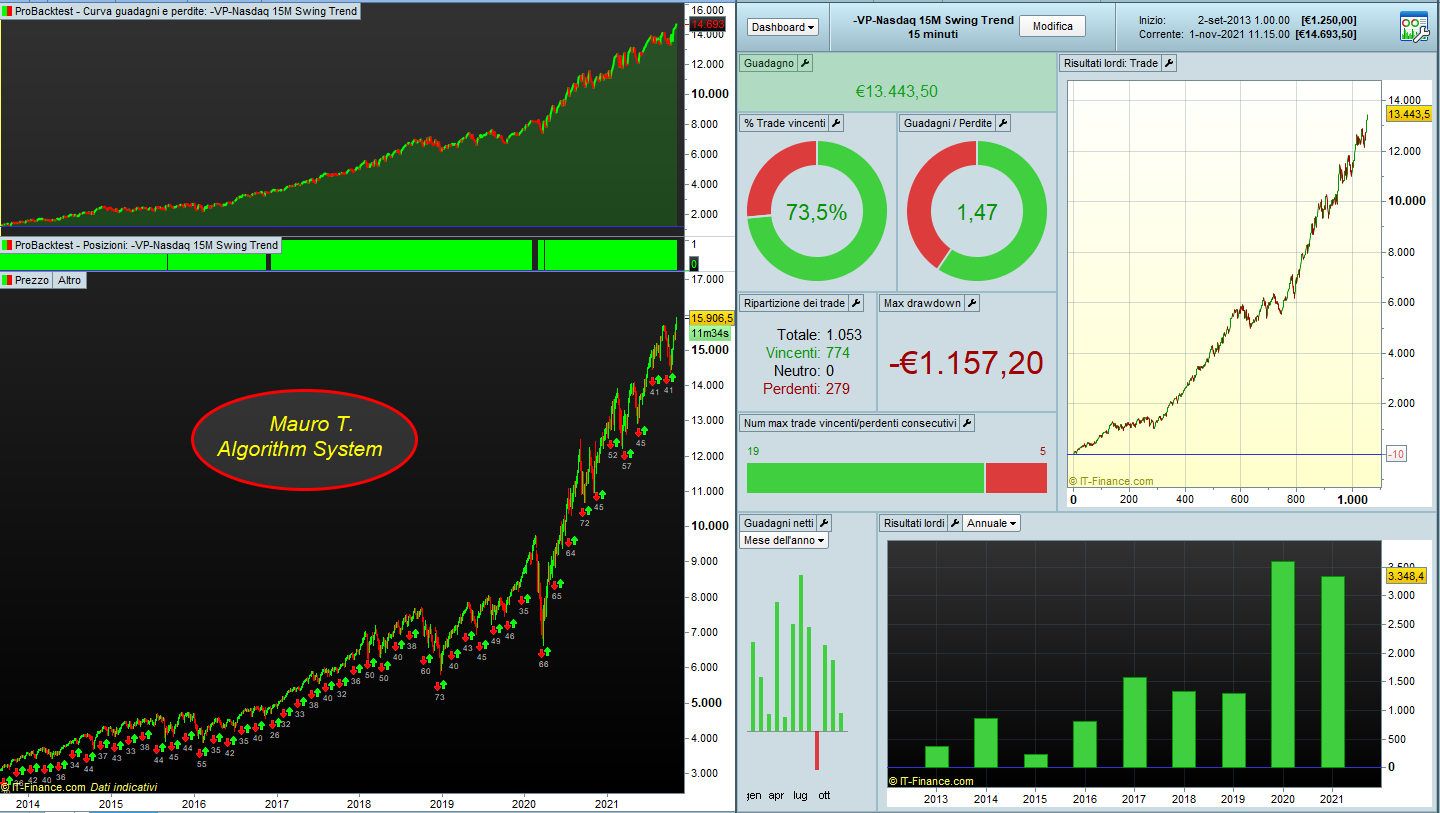Open the Mese dell'anno dropdown

784,540
